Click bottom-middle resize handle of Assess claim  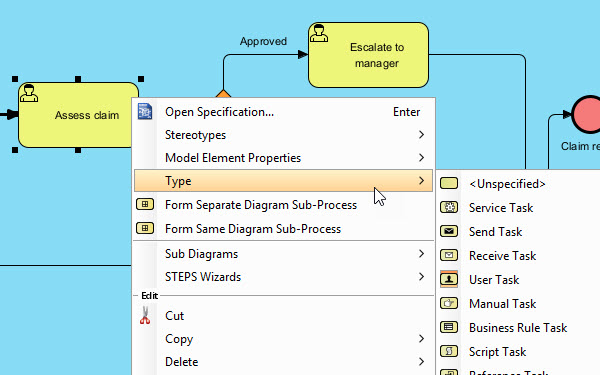(78, 150)
